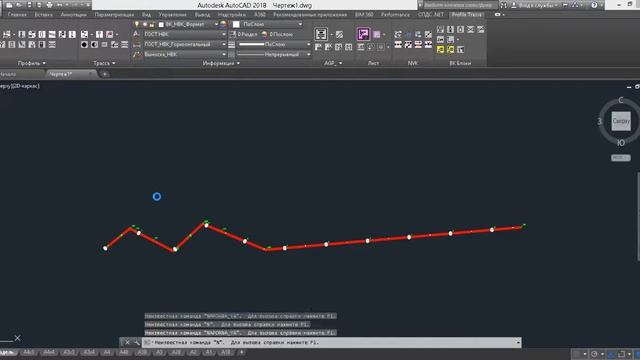
Task: Click white object color swatch beside ПоСлою
Action: pos(236,24)
